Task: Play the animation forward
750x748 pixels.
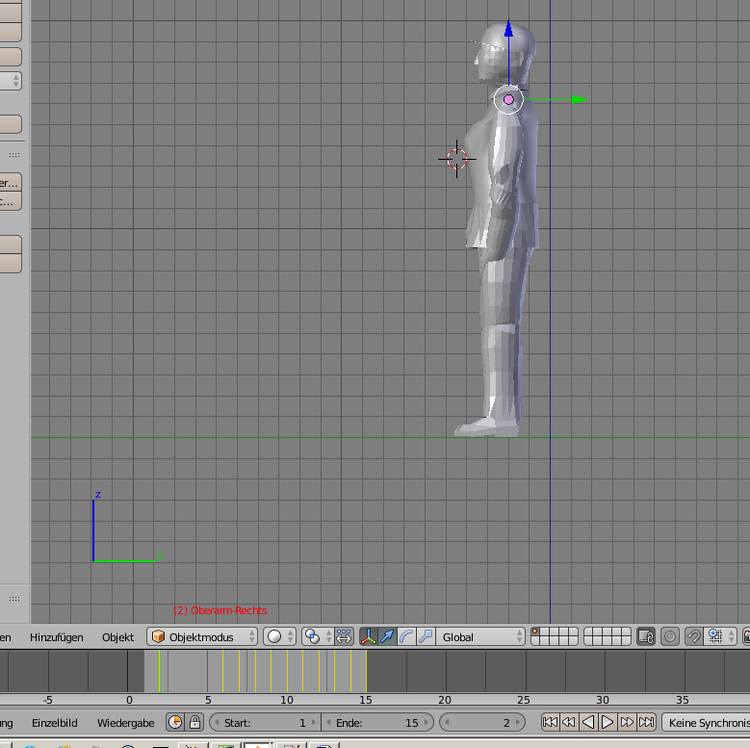Action: pos(607,722)
